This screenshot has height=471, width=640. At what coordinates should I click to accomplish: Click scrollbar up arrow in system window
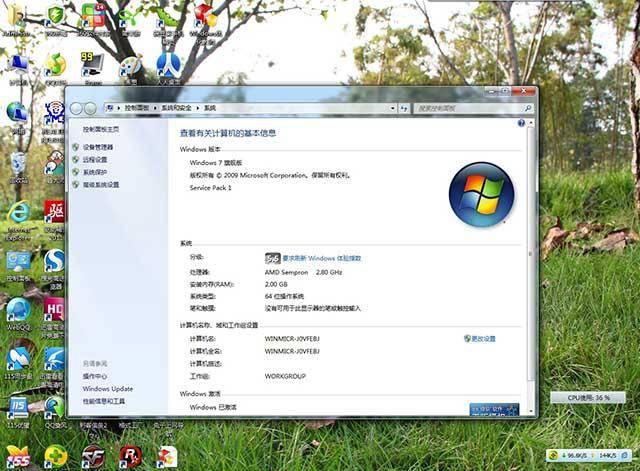click(531, 123)
